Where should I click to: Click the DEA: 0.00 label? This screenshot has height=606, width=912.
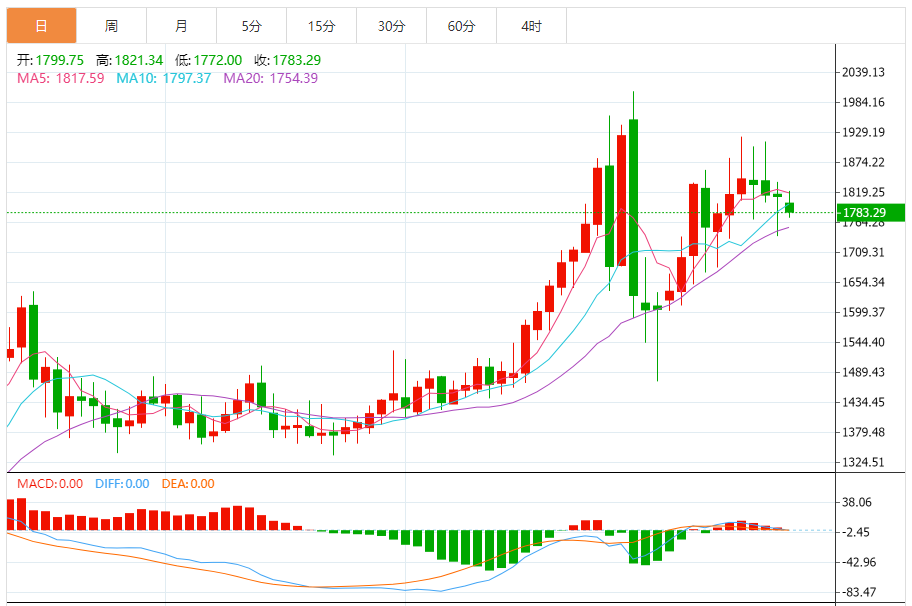186,484
